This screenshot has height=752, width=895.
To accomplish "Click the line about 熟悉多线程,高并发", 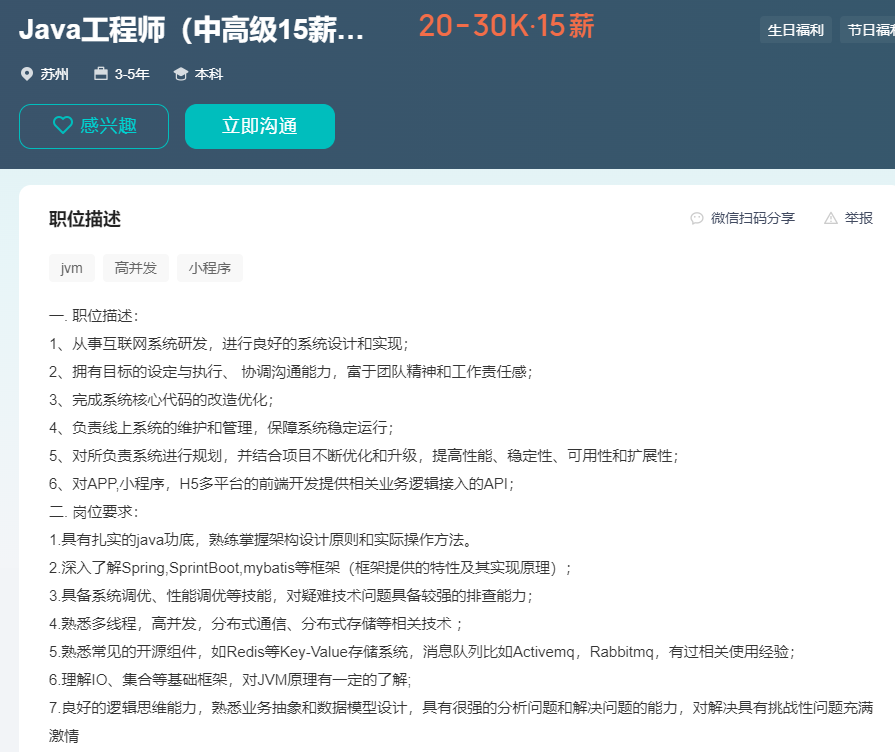I will tap(256, 624).
